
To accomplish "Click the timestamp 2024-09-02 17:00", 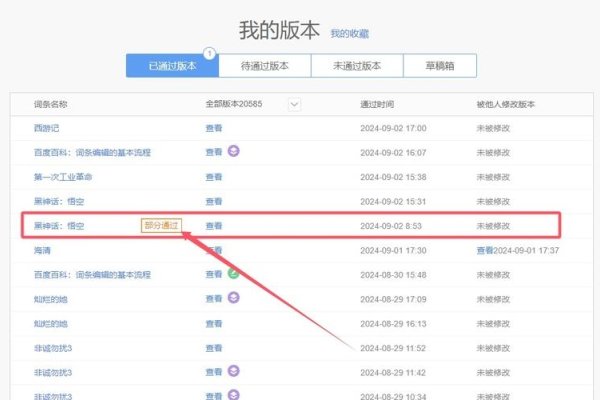I will pos(393,128).
